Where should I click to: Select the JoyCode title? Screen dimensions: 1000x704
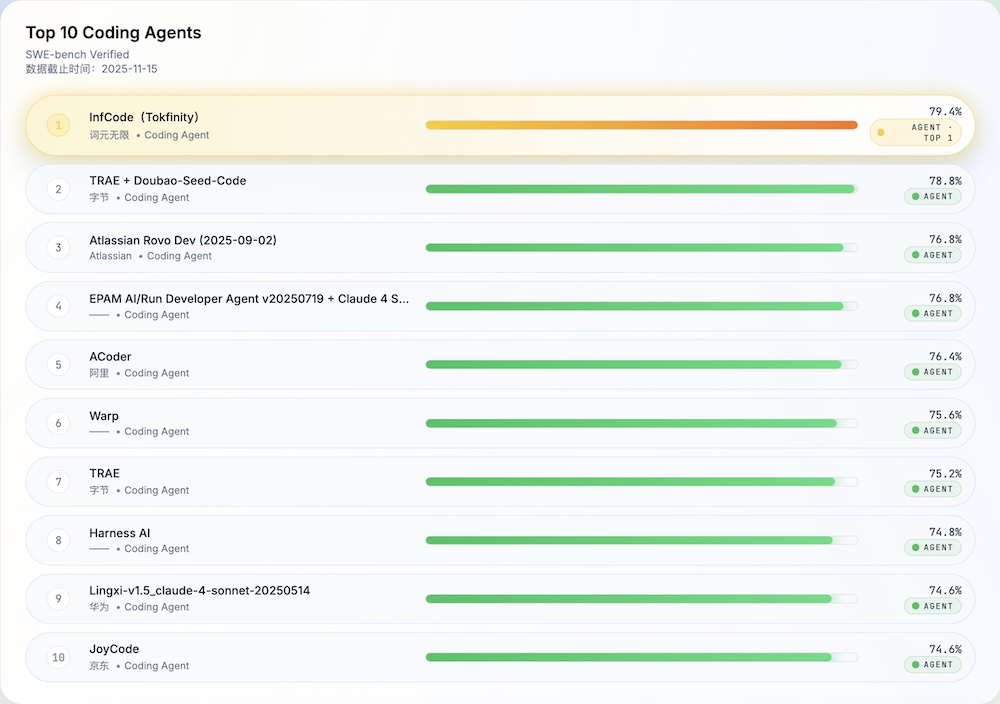point(114,649)
